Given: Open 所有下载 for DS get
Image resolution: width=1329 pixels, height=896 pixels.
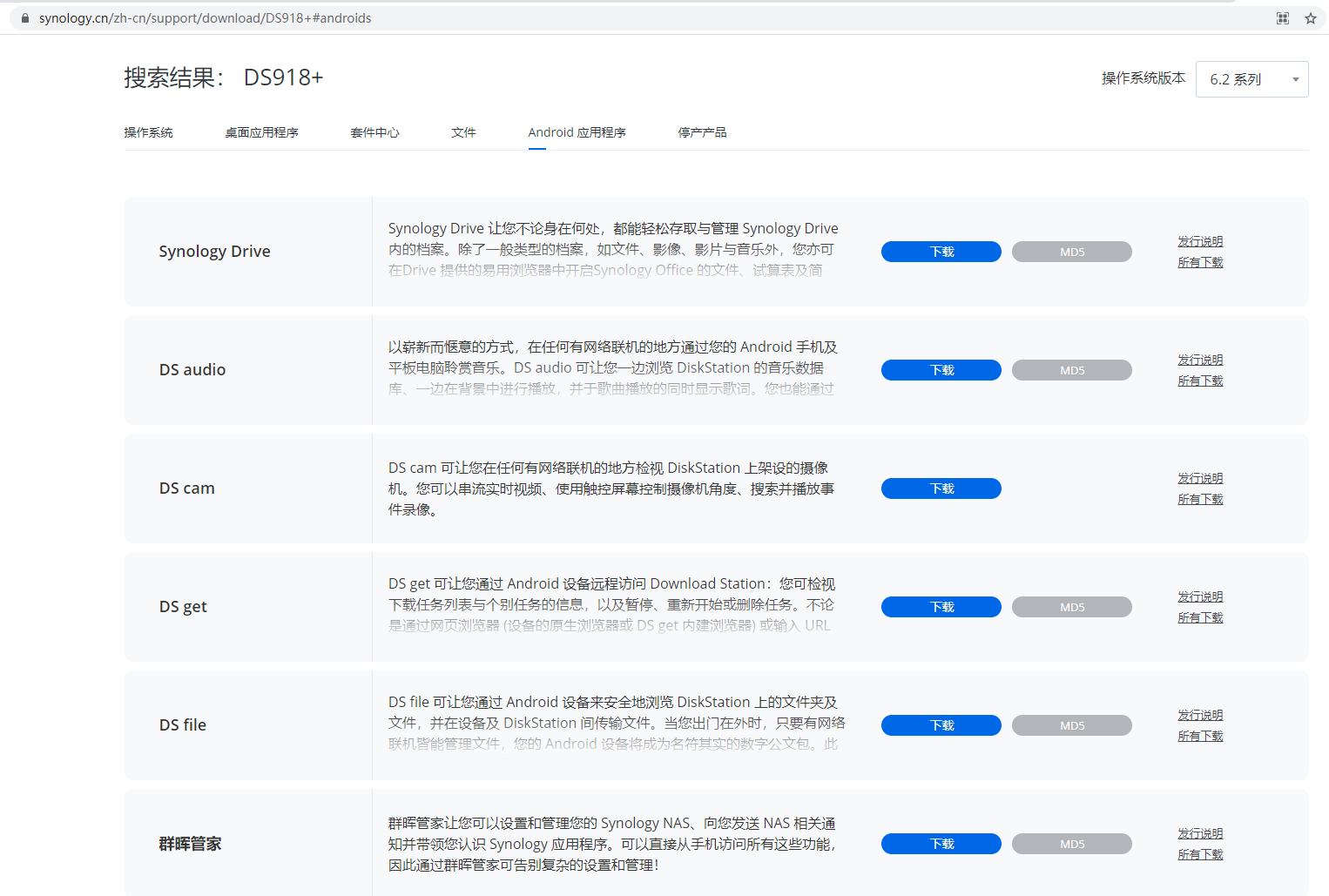Looking at the screenshot, I should pyautogui.click(x=1200, y=617).
